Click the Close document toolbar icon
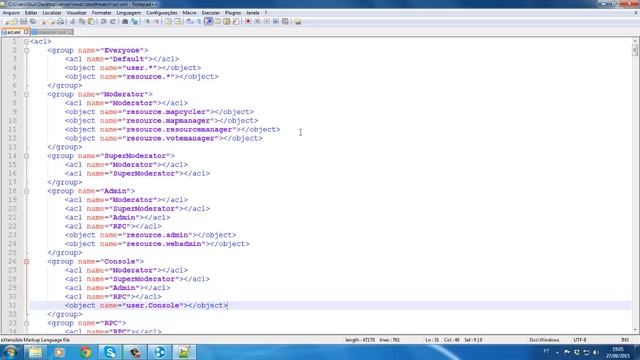The width and height of the screenshot is (640, 360). 43,21
